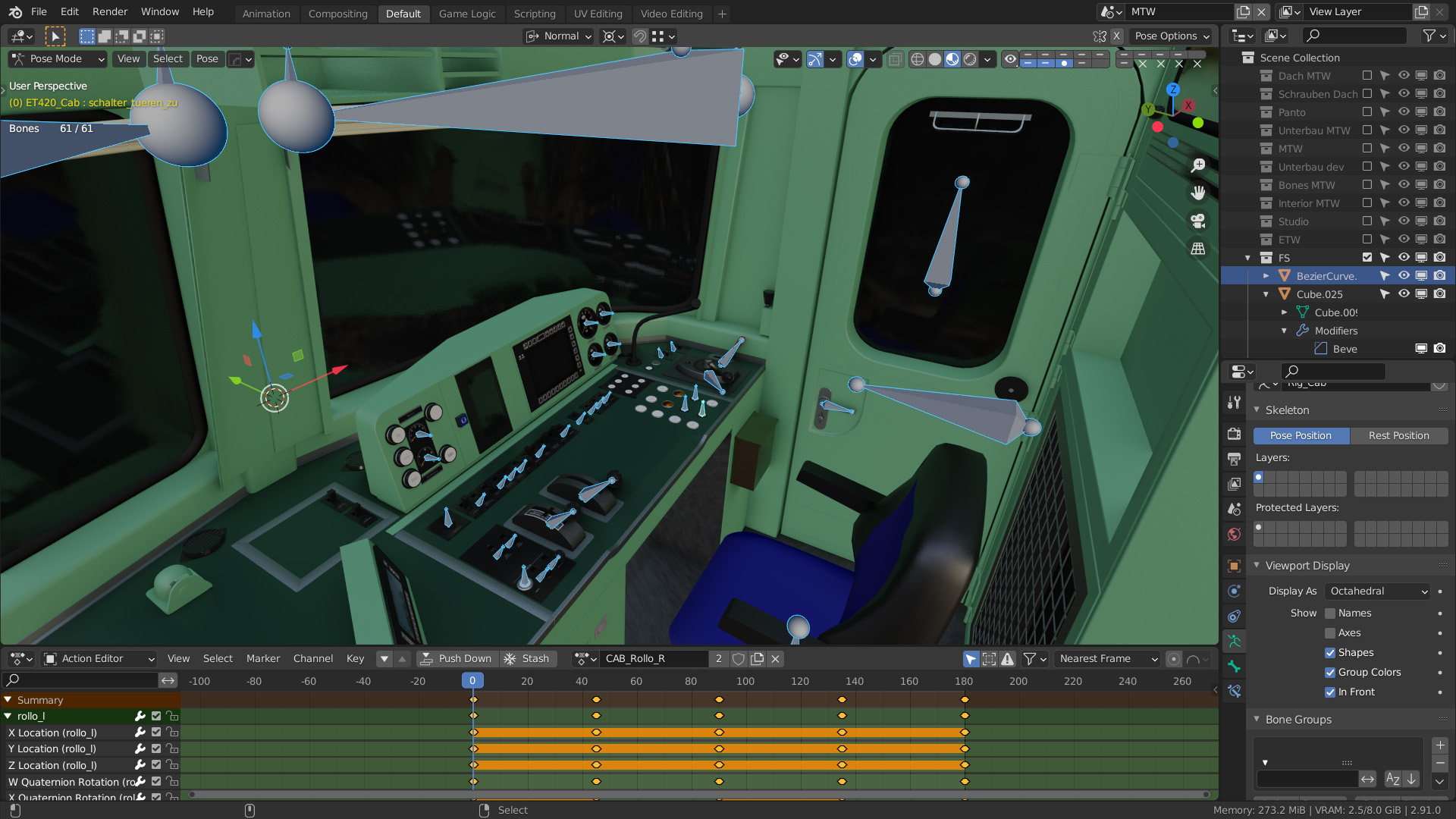Click the Push Down button
This screenshot has height=819, width=1456.
pyautogui.click(x=457, y=658)
